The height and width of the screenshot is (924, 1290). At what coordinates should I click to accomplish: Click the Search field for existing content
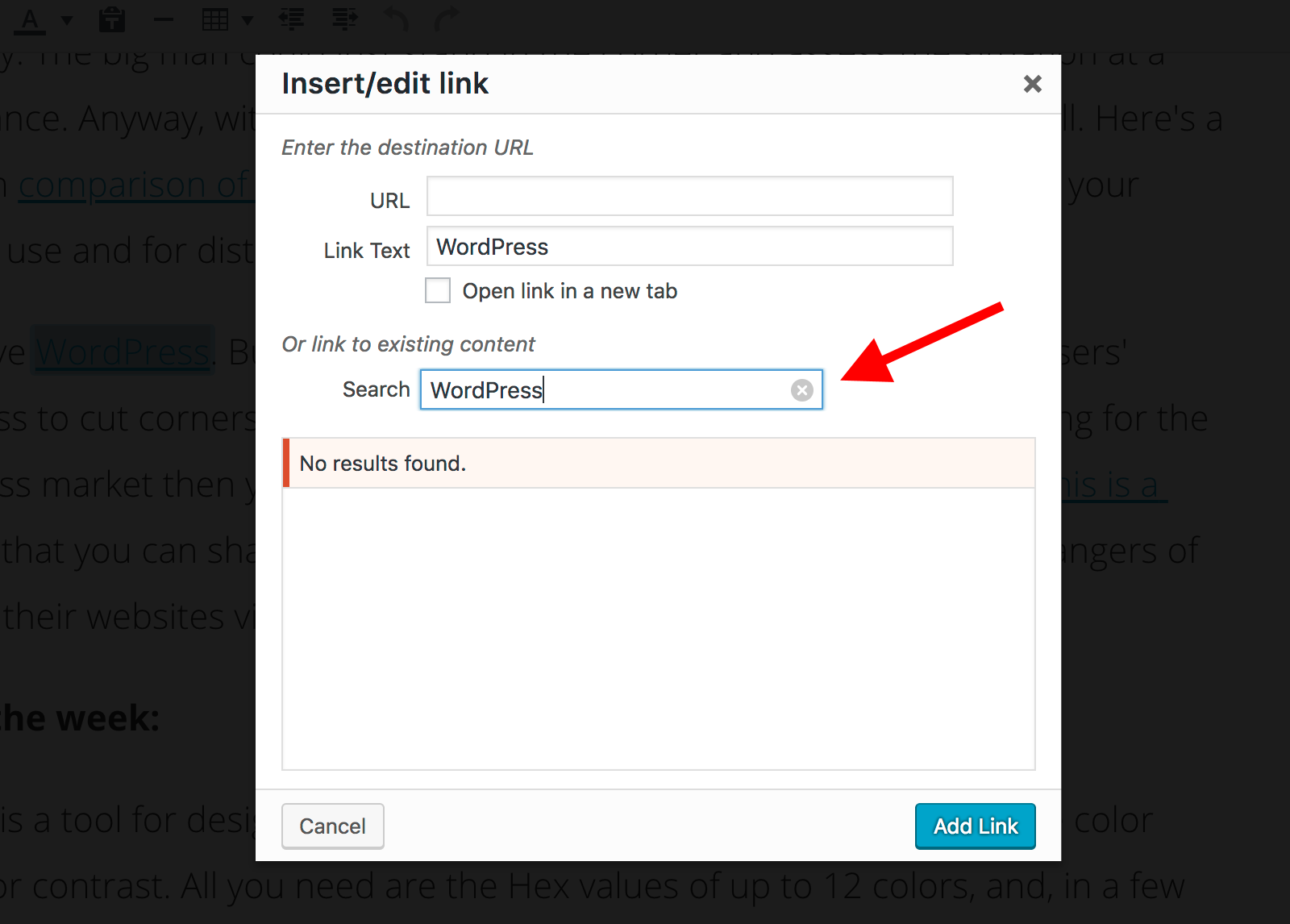(x=622, y=389)
